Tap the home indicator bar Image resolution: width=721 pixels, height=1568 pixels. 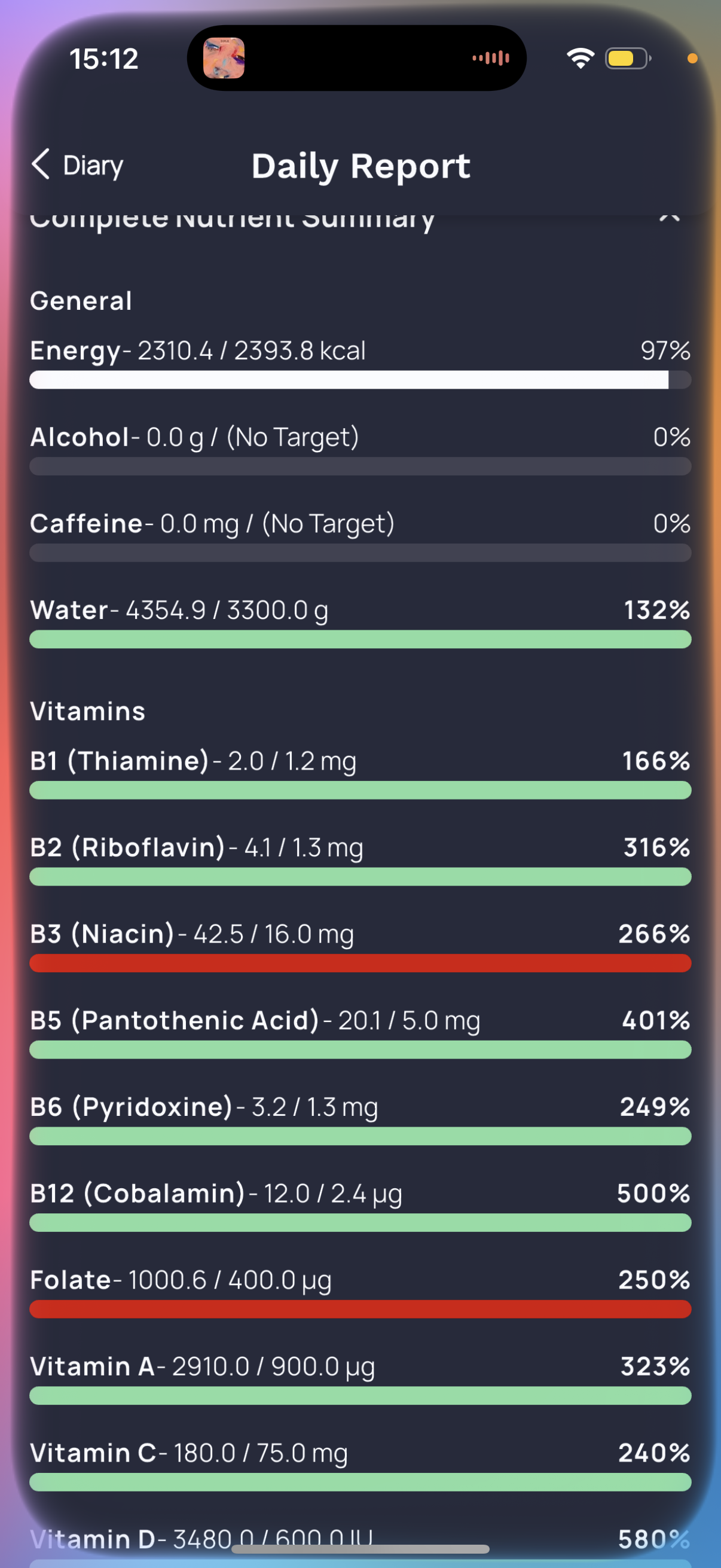360,1548
